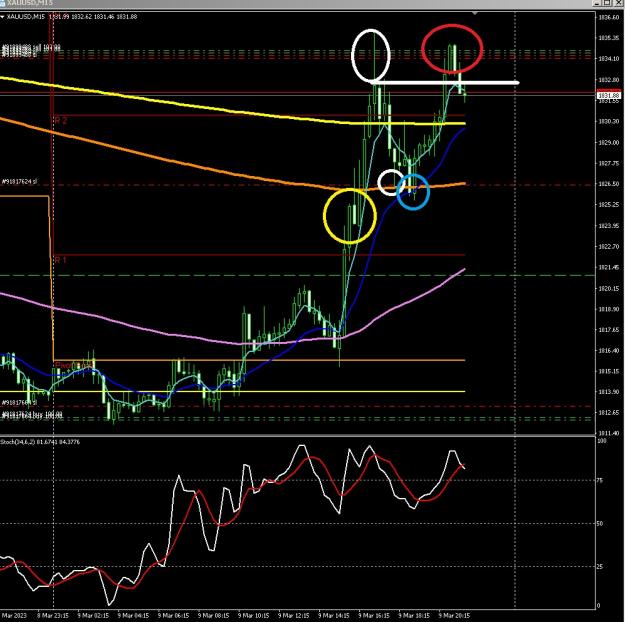Click price scale value 1813.90
This screenshot has width=625, height=622.
tap(608, 392)
